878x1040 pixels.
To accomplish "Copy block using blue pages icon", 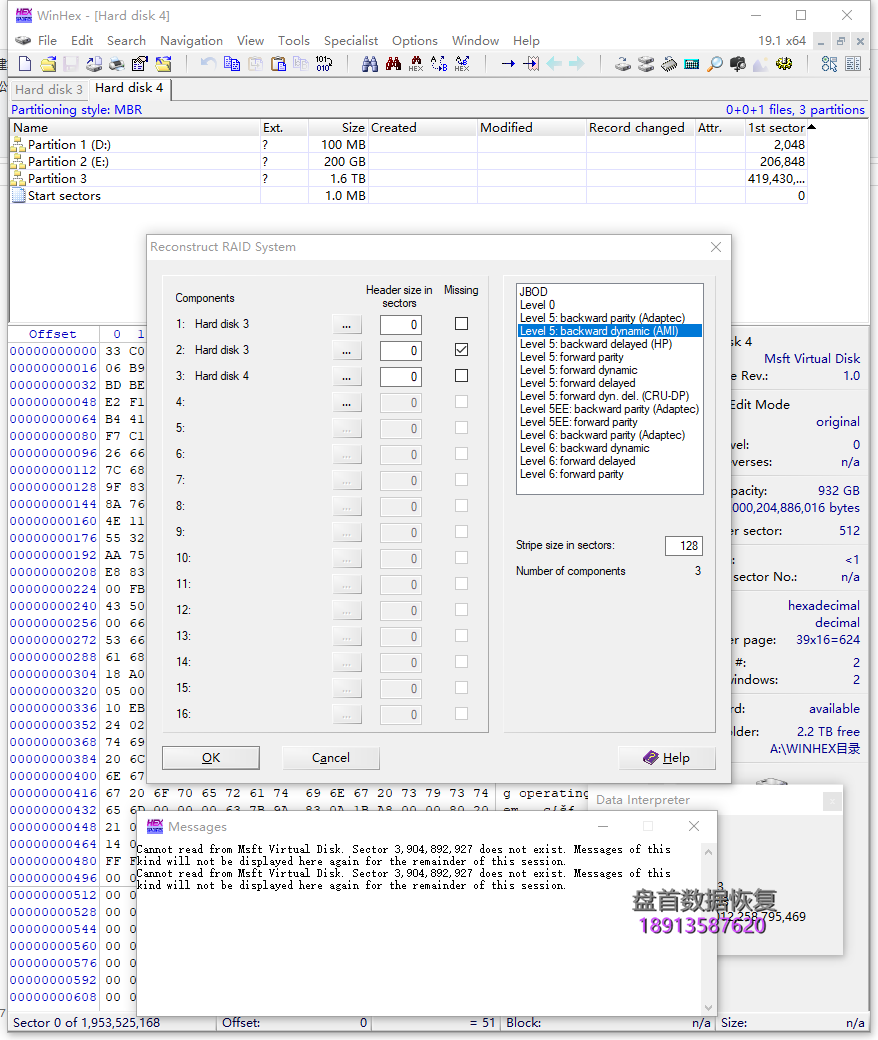I will (231, 64).
